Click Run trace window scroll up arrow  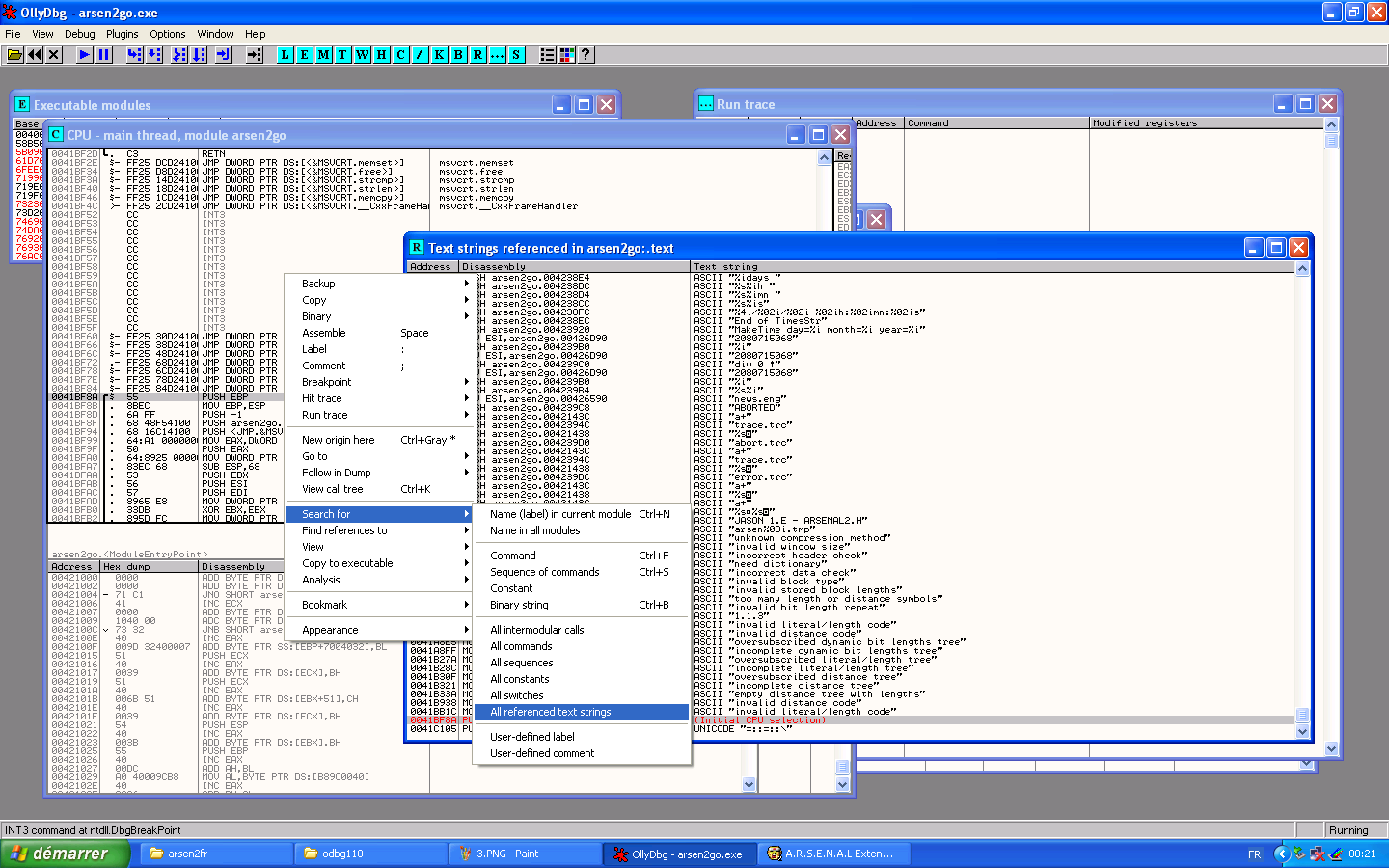[x=1331, y=124]
